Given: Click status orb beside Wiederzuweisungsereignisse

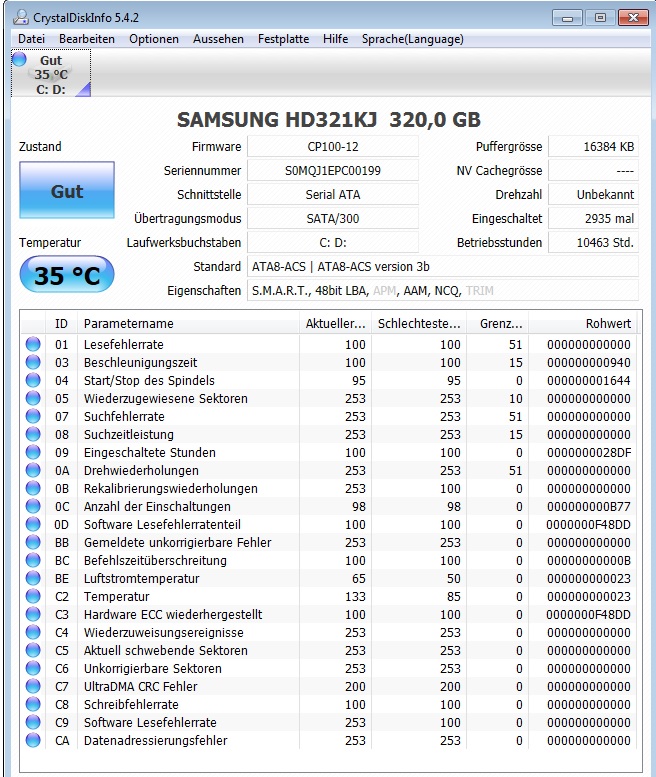Looking at the screenshot, I should click(x=33, y=632).
